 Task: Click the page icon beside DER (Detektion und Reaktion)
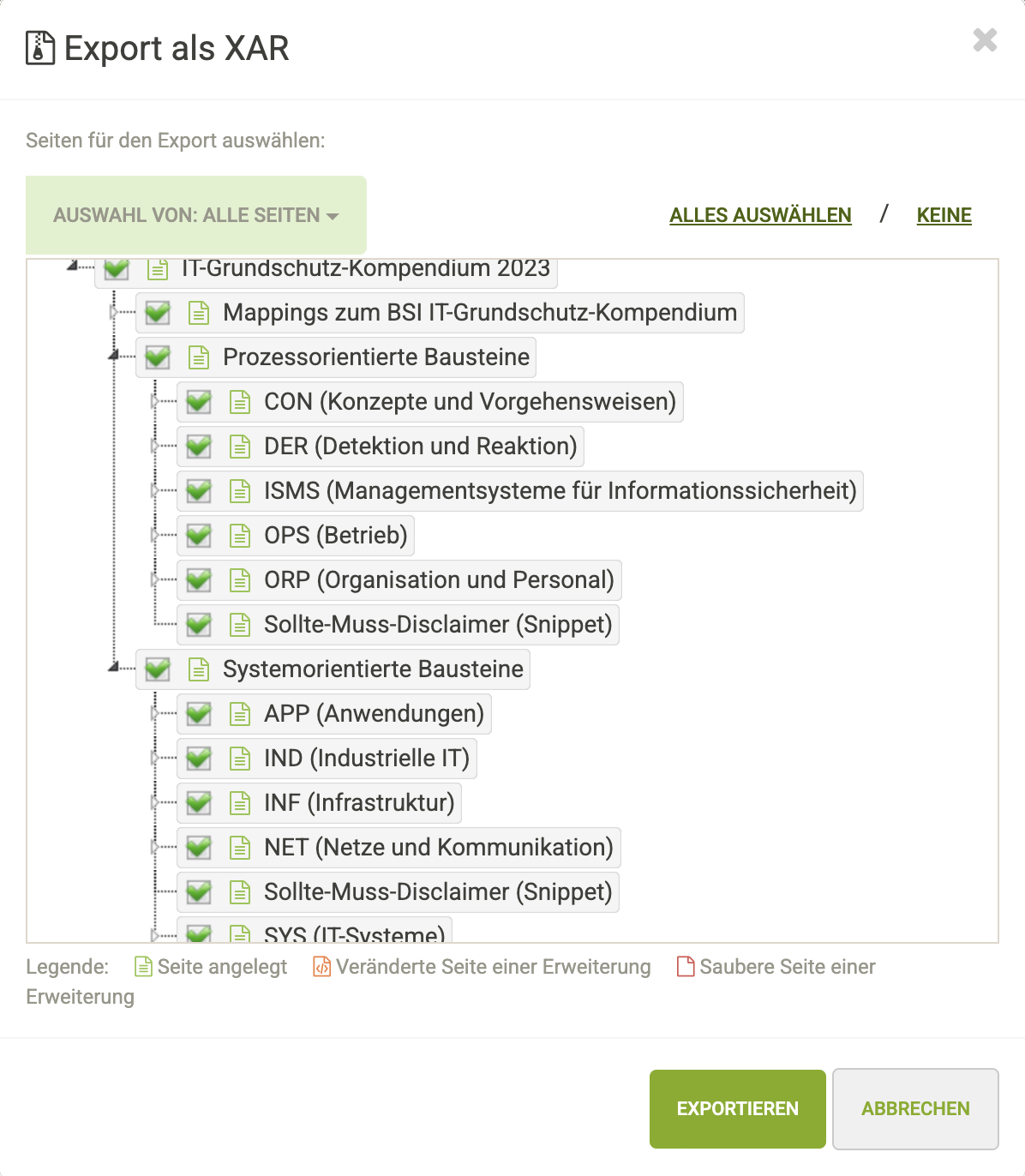click(240, 447)
